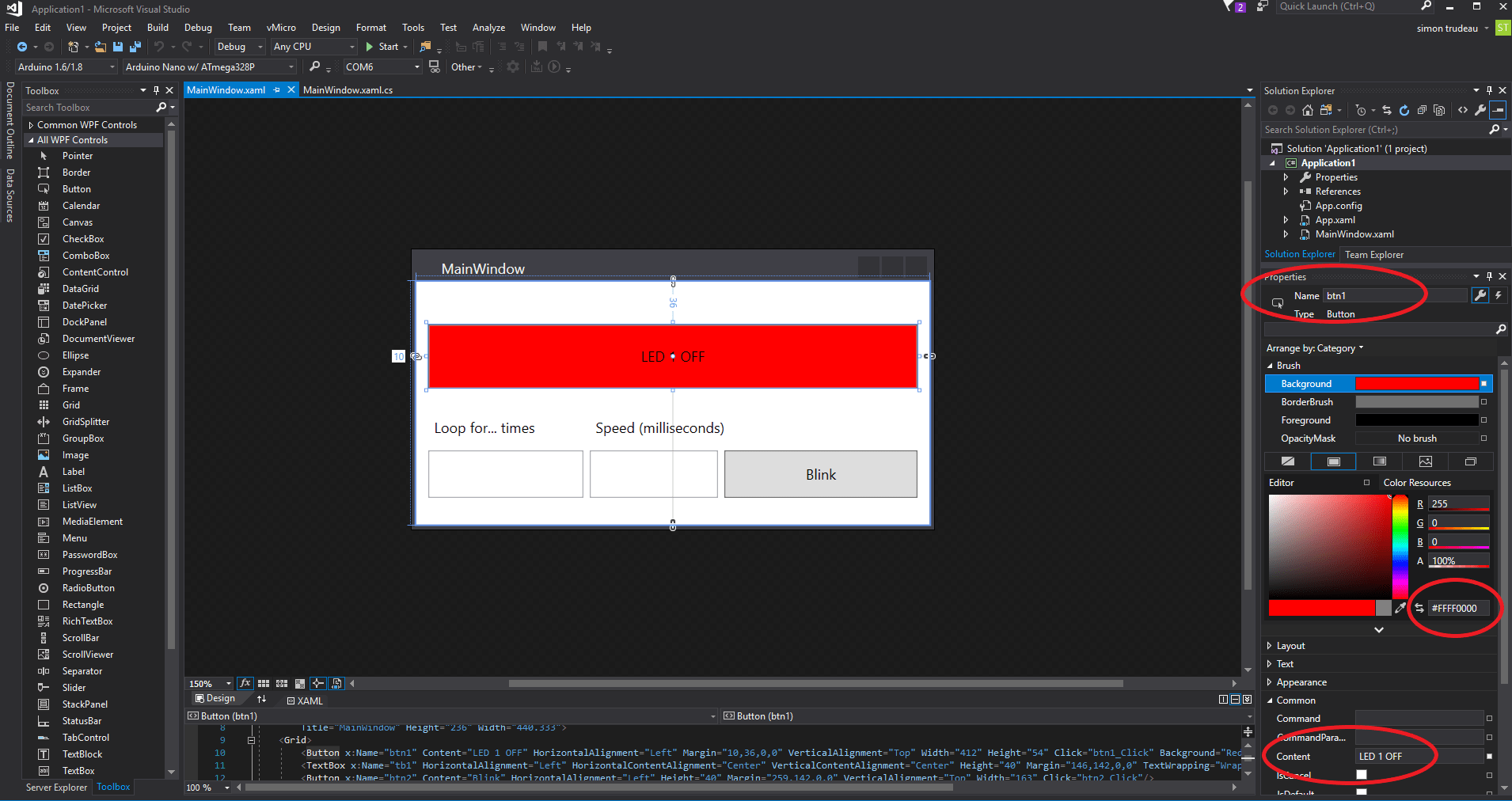
Task: Toggle snap grid with the fx designer icon
Action: pyautogui.click(x=245, y=683)
